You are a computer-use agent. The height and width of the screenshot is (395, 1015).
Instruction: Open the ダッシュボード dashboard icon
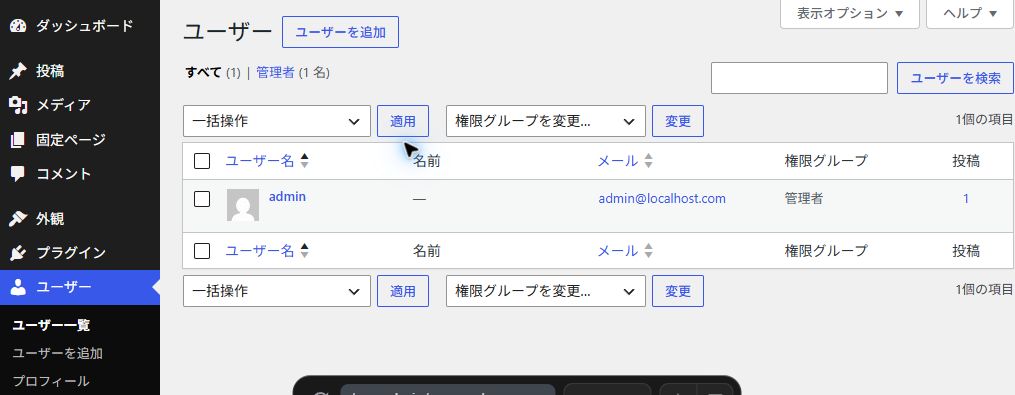(17, 26)
